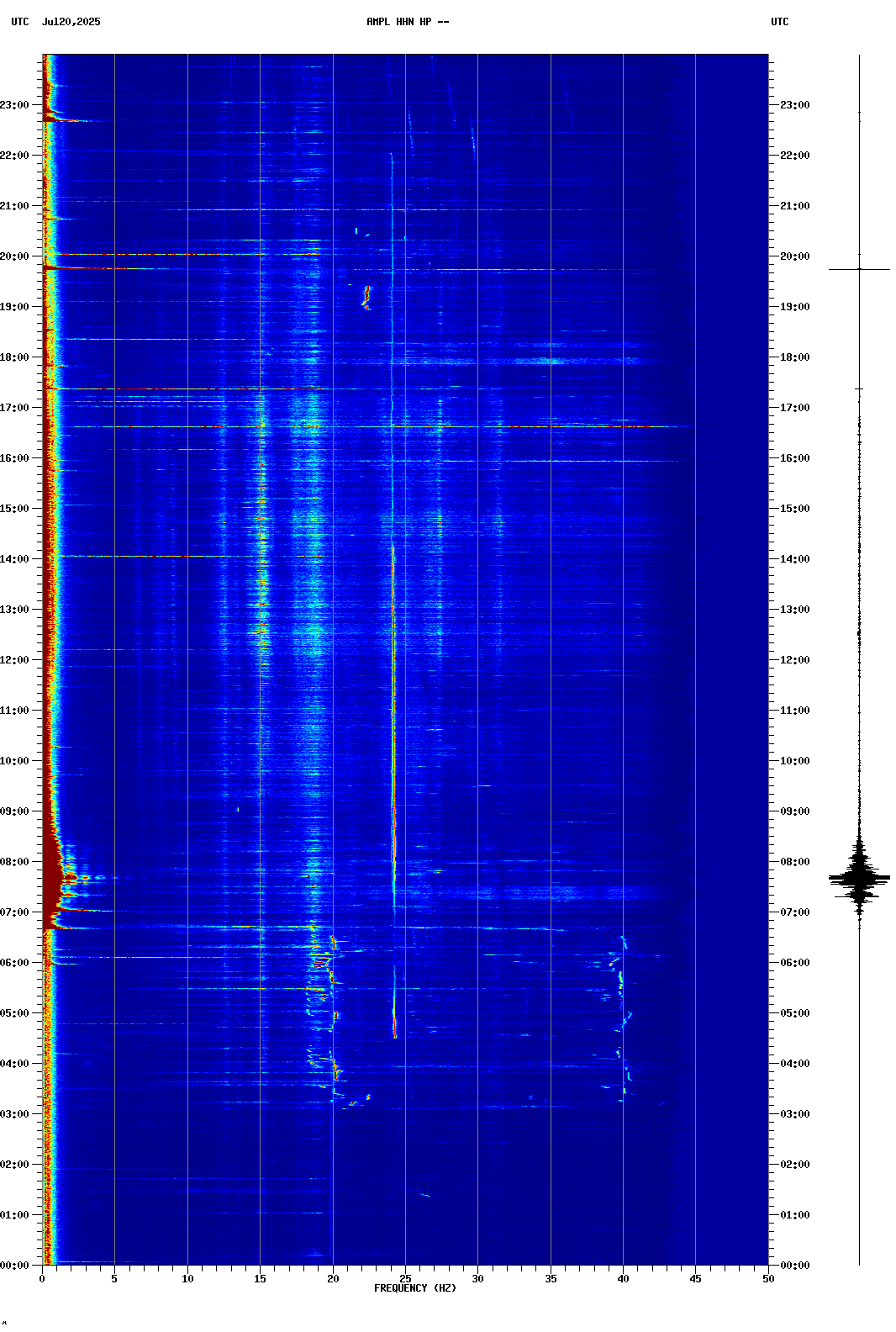This screenshot has width=896, height=1332.
Task: Click the left-axis 17:00 time label
Action: pos(15,408)
